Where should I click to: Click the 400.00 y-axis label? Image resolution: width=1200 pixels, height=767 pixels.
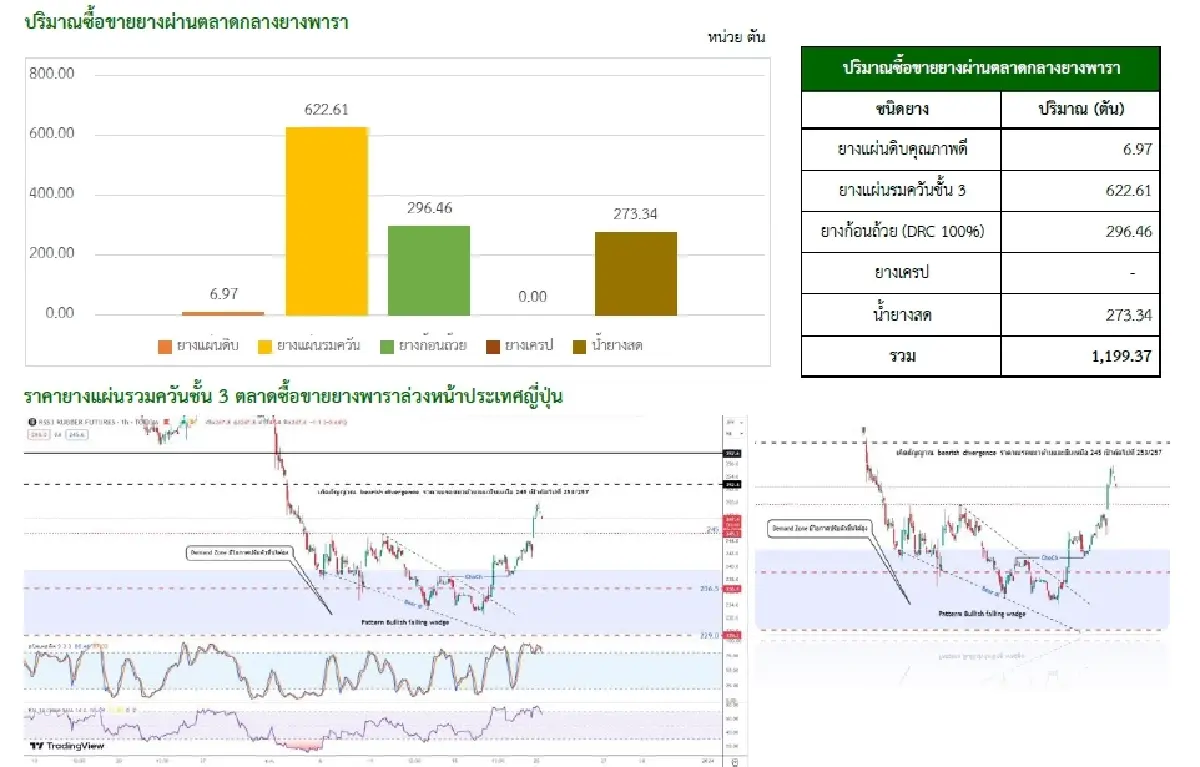[x=52, y=194]
